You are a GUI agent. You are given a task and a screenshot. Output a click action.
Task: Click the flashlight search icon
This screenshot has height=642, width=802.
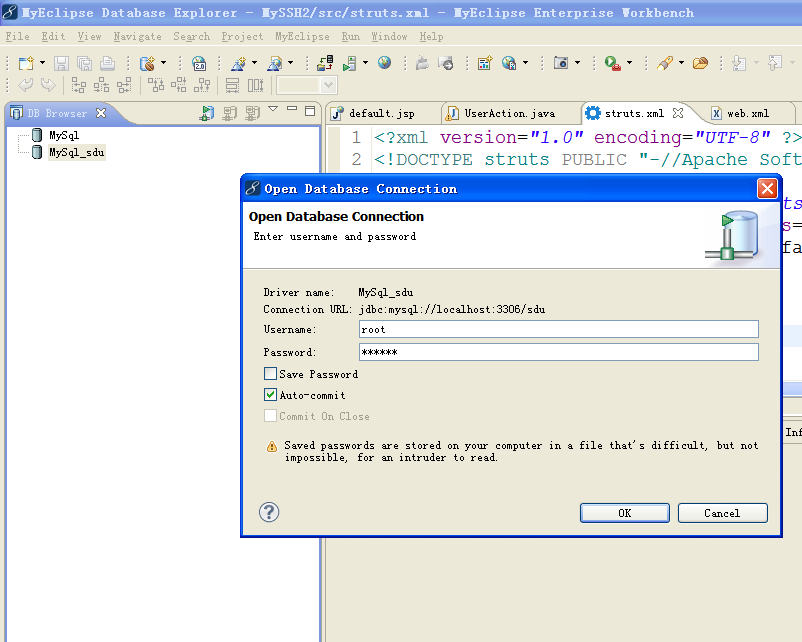(665, 63)
